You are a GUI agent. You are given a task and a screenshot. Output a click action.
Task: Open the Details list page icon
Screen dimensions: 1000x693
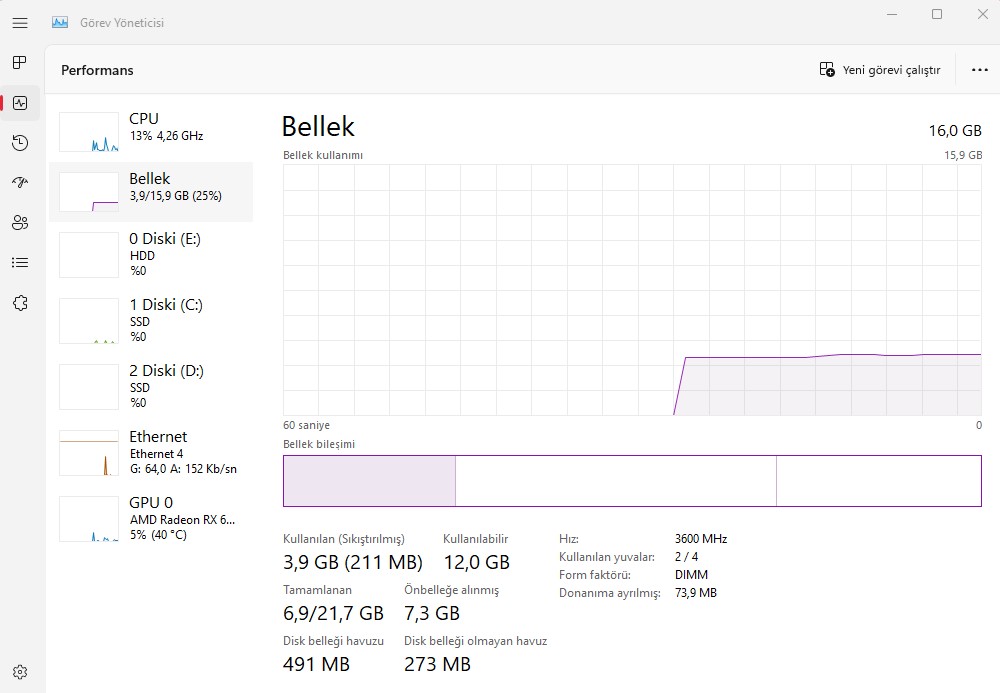pyautogui.click(x=20, y=263)
